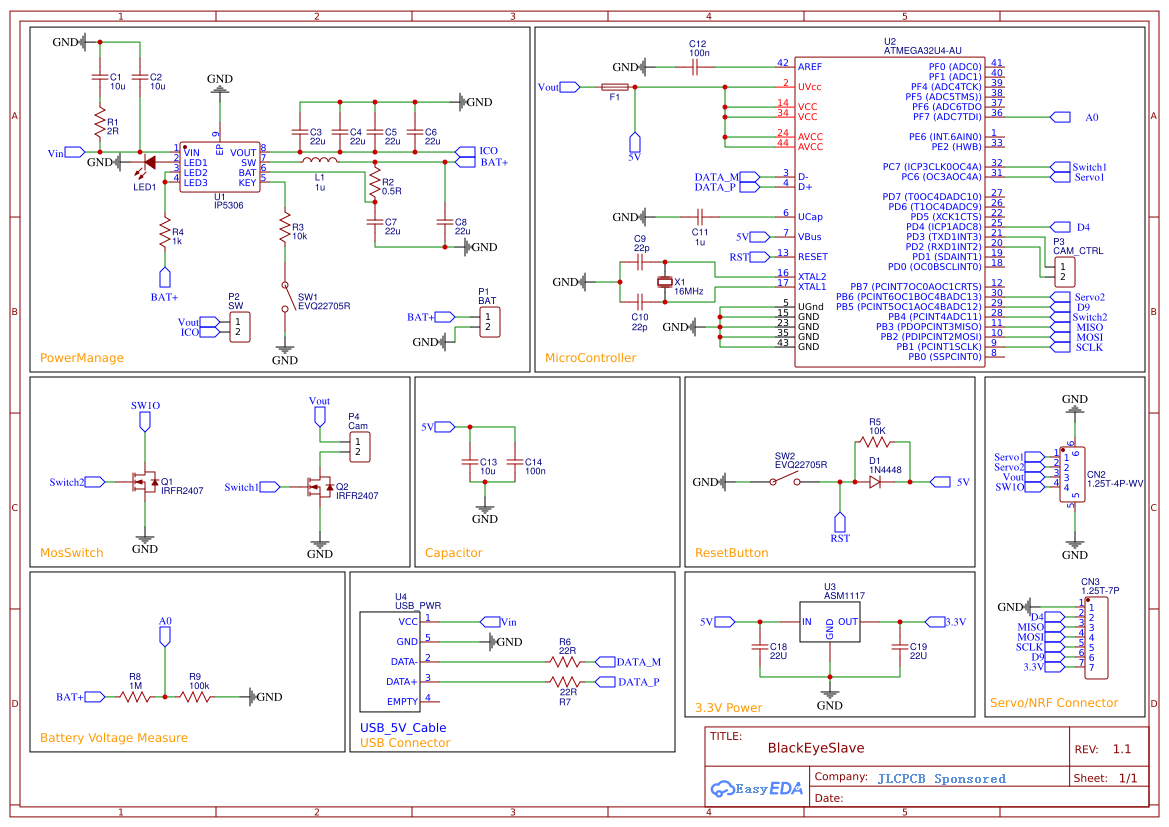Click the Date field in title block

click(830, 798)
